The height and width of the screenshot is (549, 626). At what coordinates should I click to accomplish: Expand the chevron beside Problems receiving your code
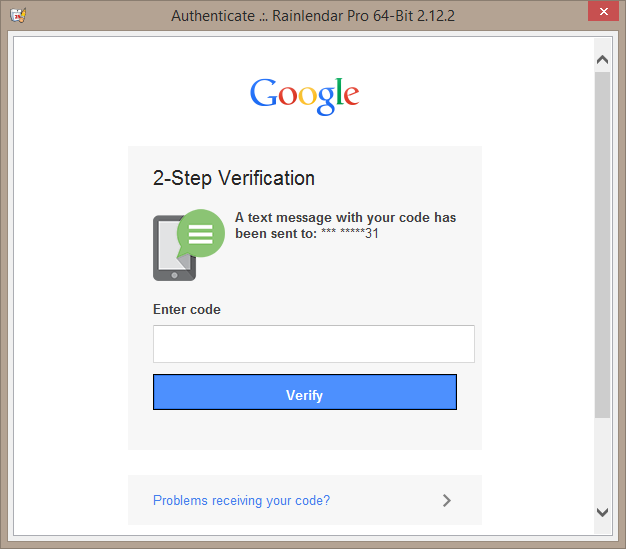(447, 500)
